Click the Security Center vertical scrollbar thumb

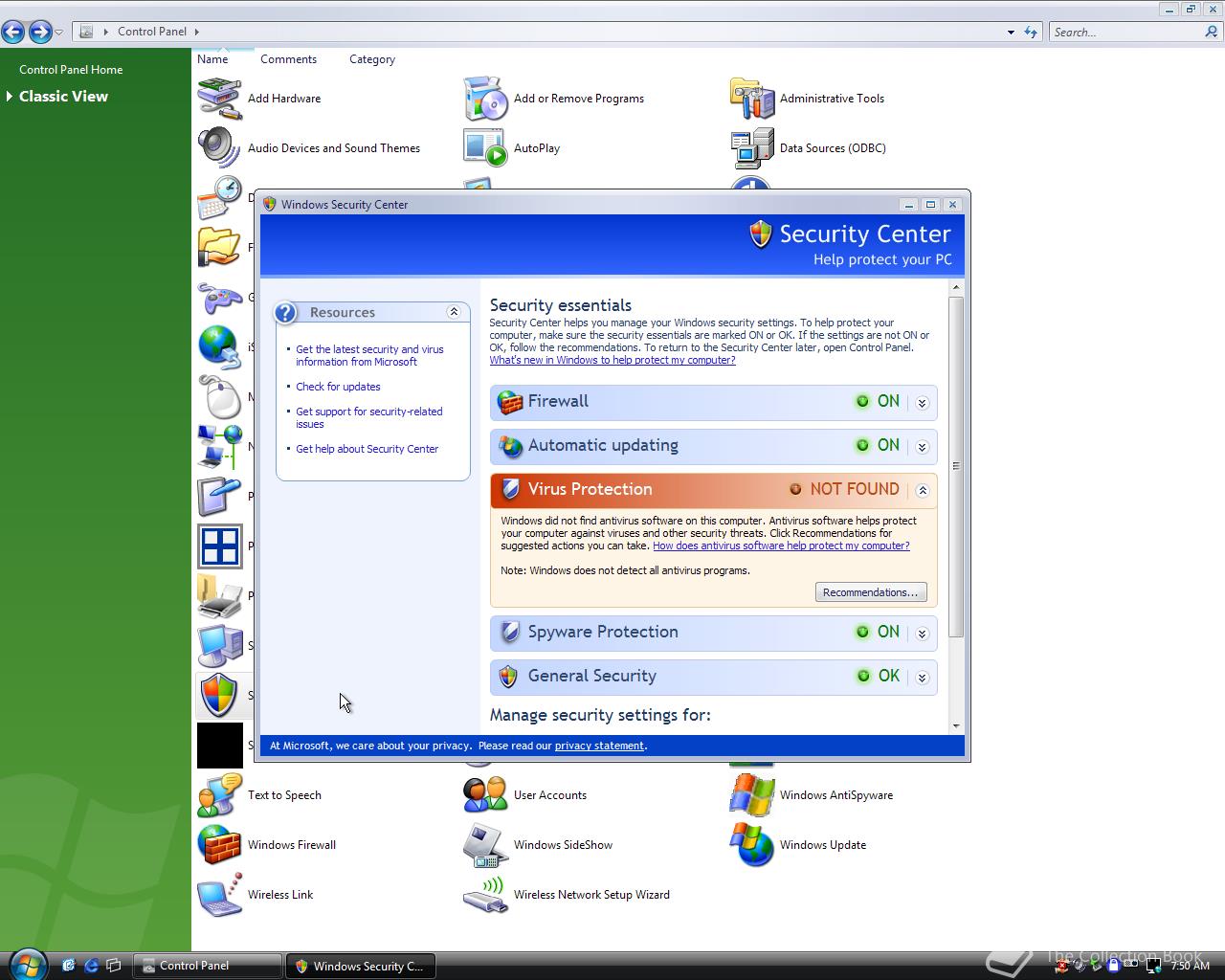[957, 467]
